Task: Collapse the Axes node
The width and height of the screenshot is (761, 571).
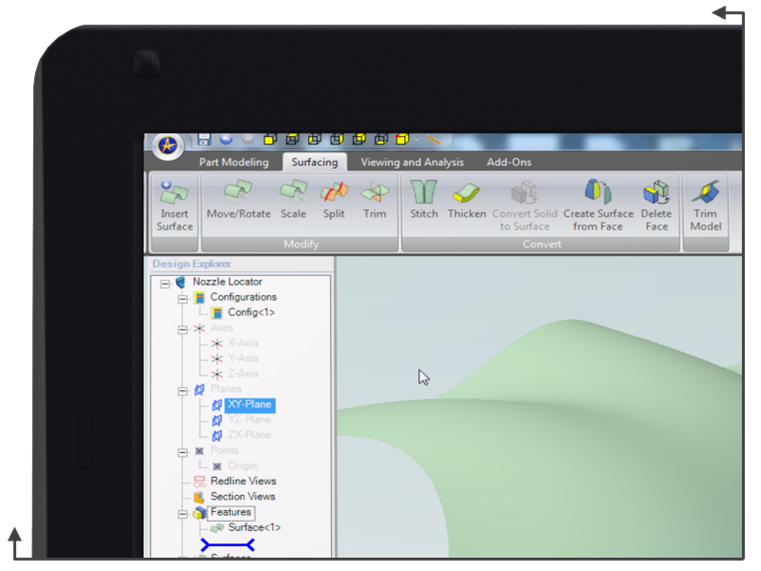Action: pyautogui.click(x=182, y=329)
